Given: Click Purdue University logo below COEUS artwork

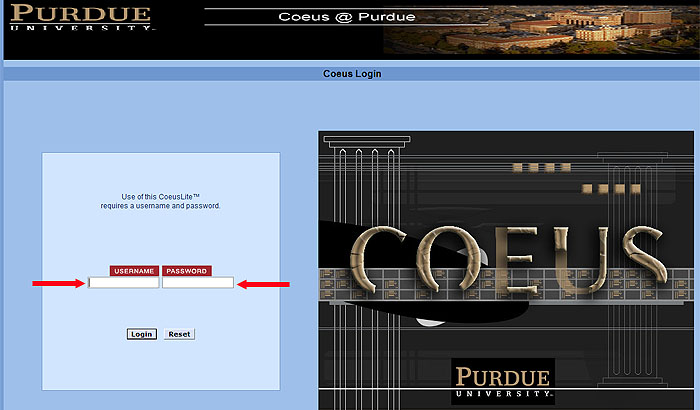Looking at the screenshot, I should 502,381.
